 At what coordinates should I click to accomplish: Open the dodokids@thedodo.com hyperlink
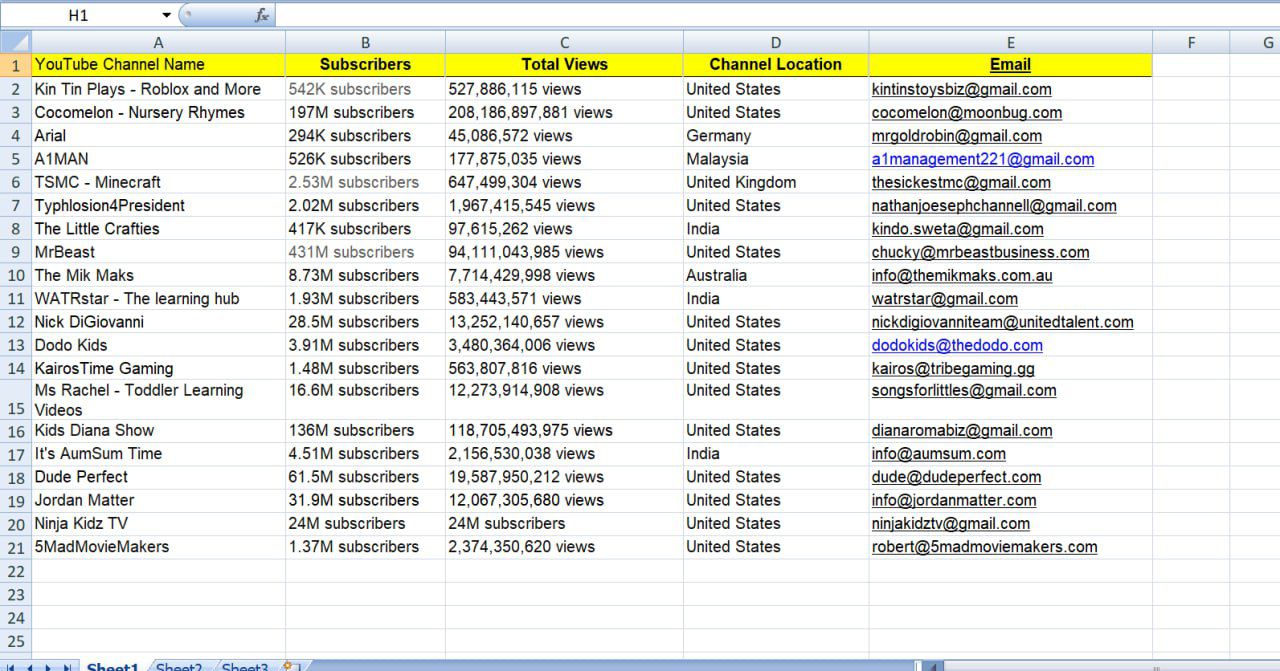(943, 345)
